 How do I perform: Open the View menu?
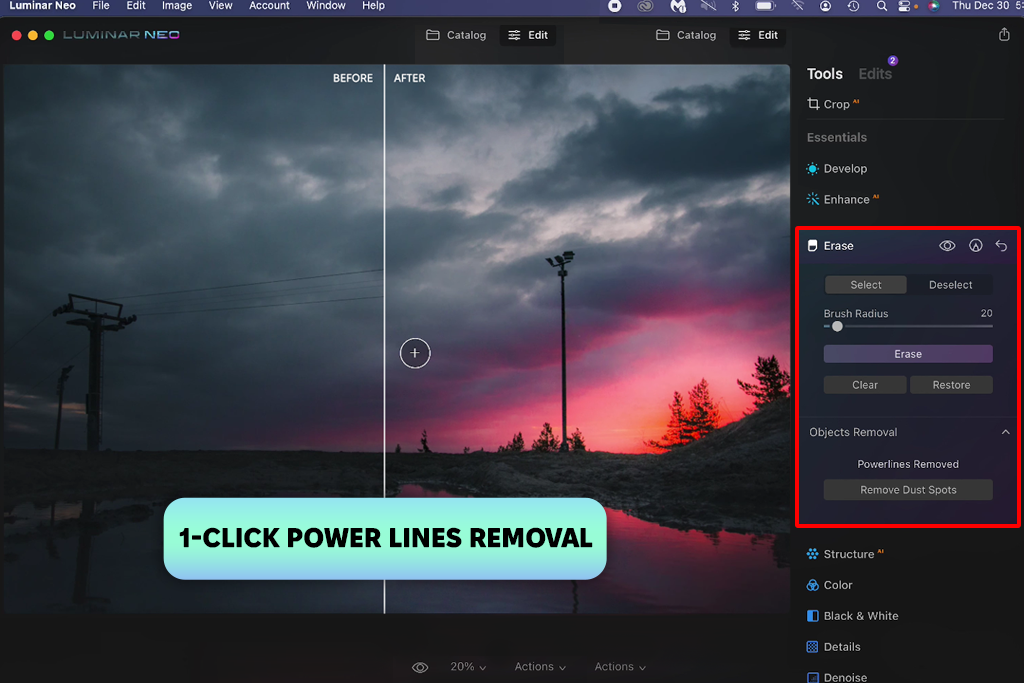pyautogui.click(x=220, y=6)
